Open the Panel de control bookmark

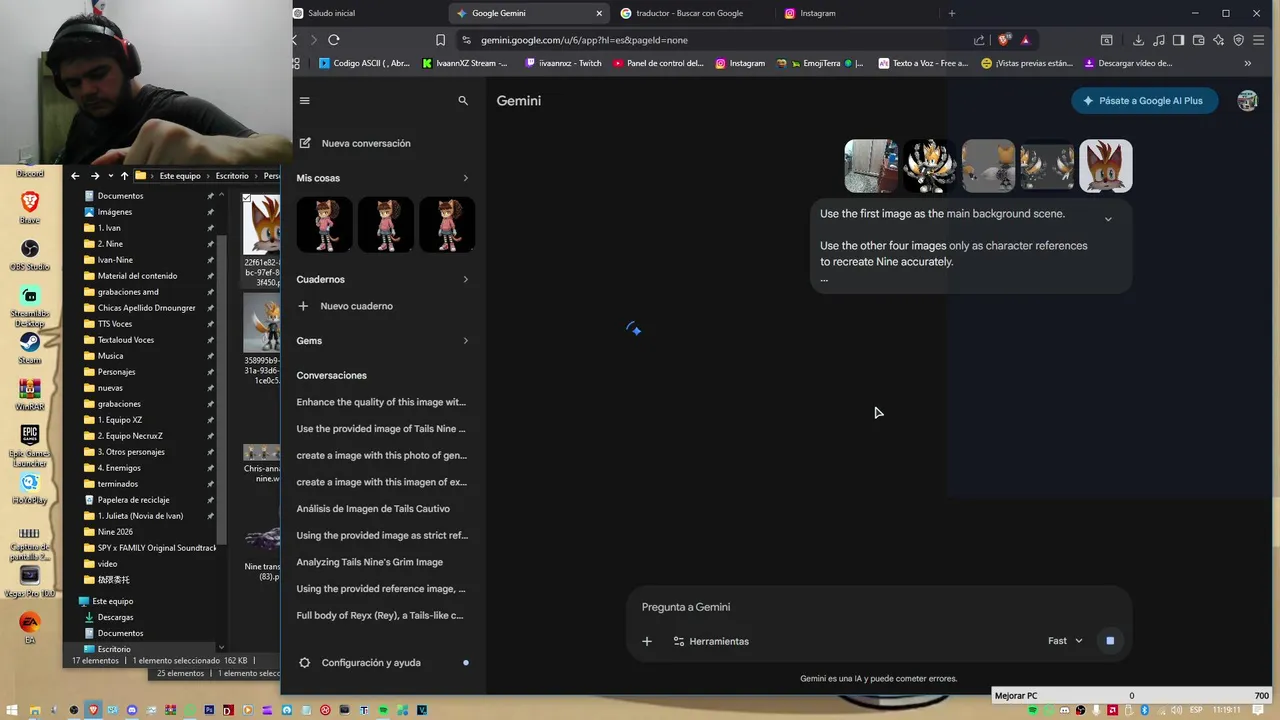click(x=658, y=63)
